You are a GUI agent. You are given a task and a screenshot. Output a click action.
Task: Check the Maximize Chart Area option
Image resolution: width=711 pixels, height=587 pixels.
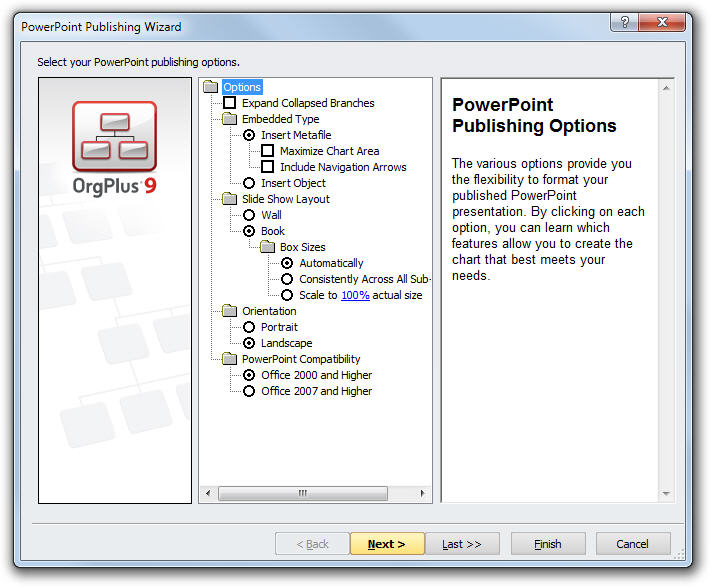point(268,151)
